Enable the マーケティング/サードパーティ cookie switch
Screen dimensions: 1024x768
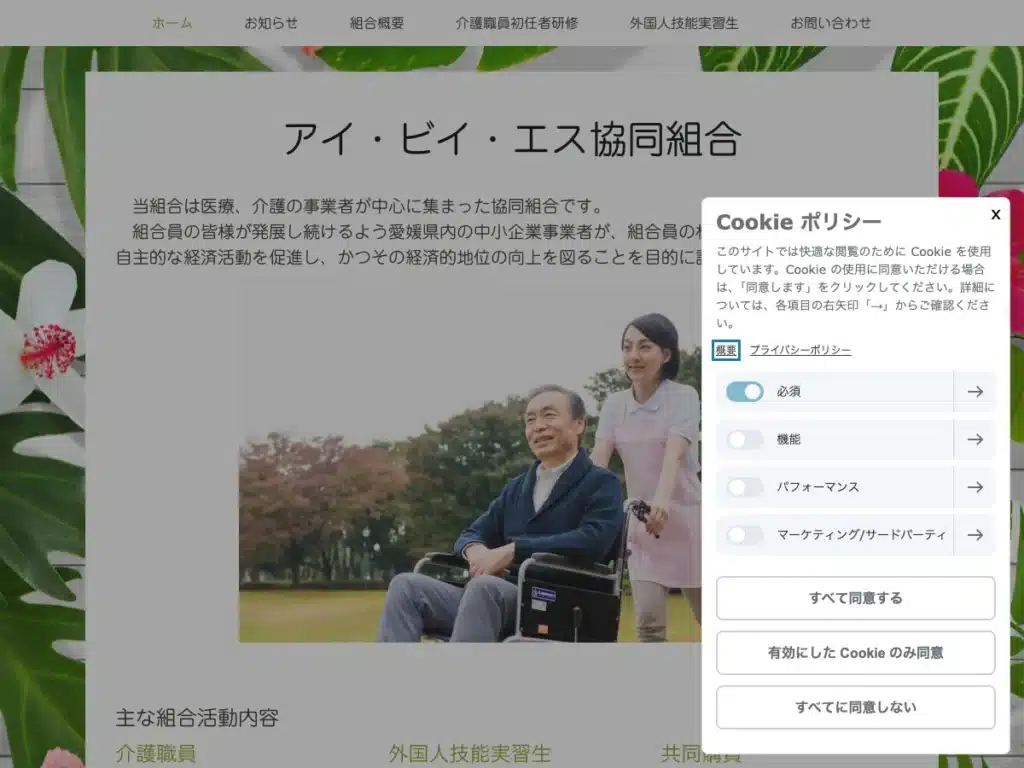coord(744,535)
